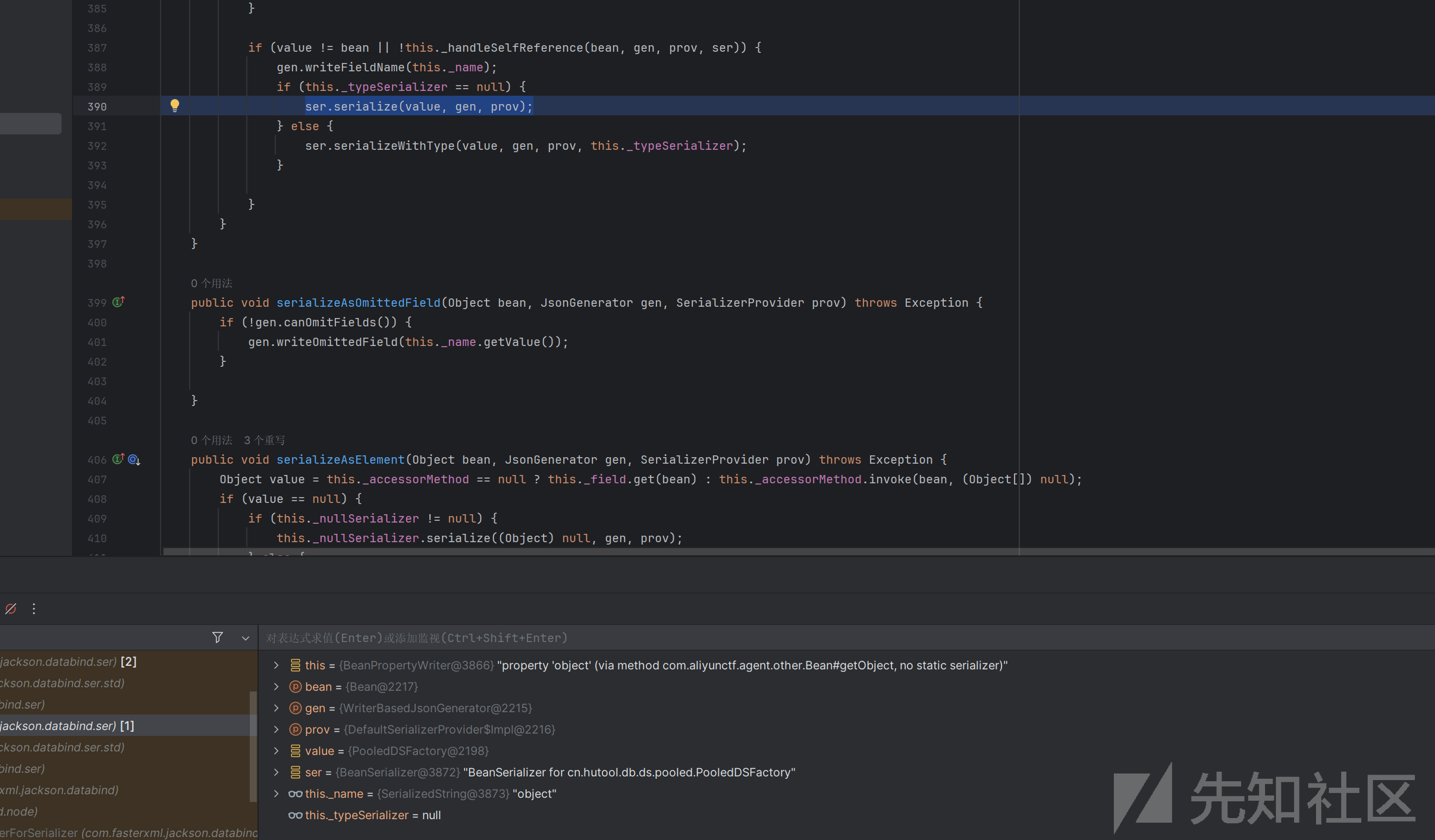Click the overridden-methods icon at line 406
The width and height of the screenshot is (1435, 840).
point(134,460)
